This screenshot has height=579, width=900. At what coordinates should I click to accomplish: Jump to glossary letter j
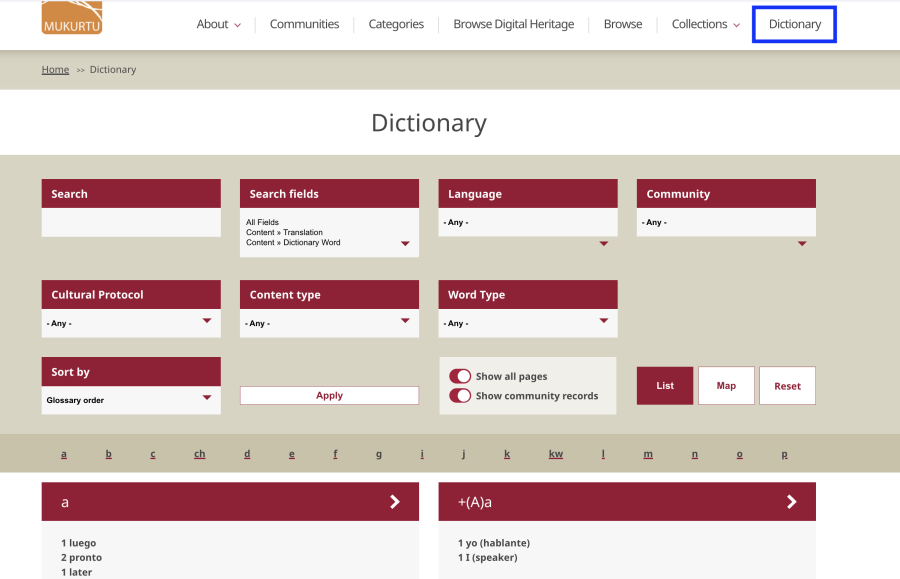[x=463, y=454]
